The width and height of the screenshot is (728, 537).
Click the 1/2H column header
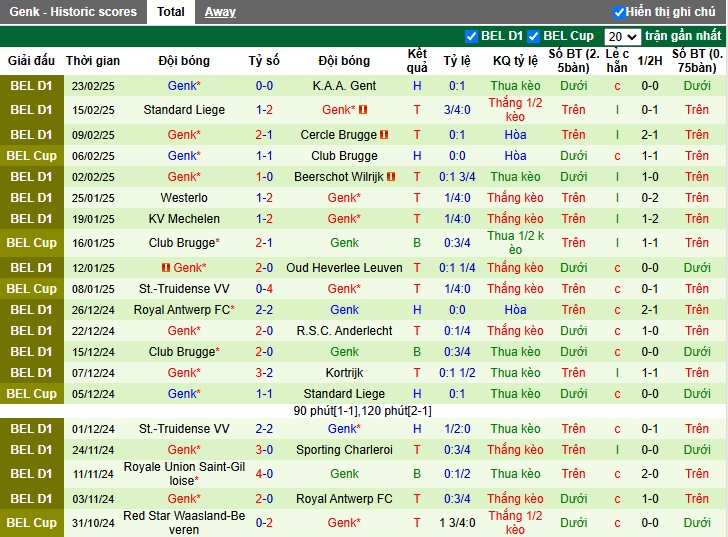pos(650,61)
